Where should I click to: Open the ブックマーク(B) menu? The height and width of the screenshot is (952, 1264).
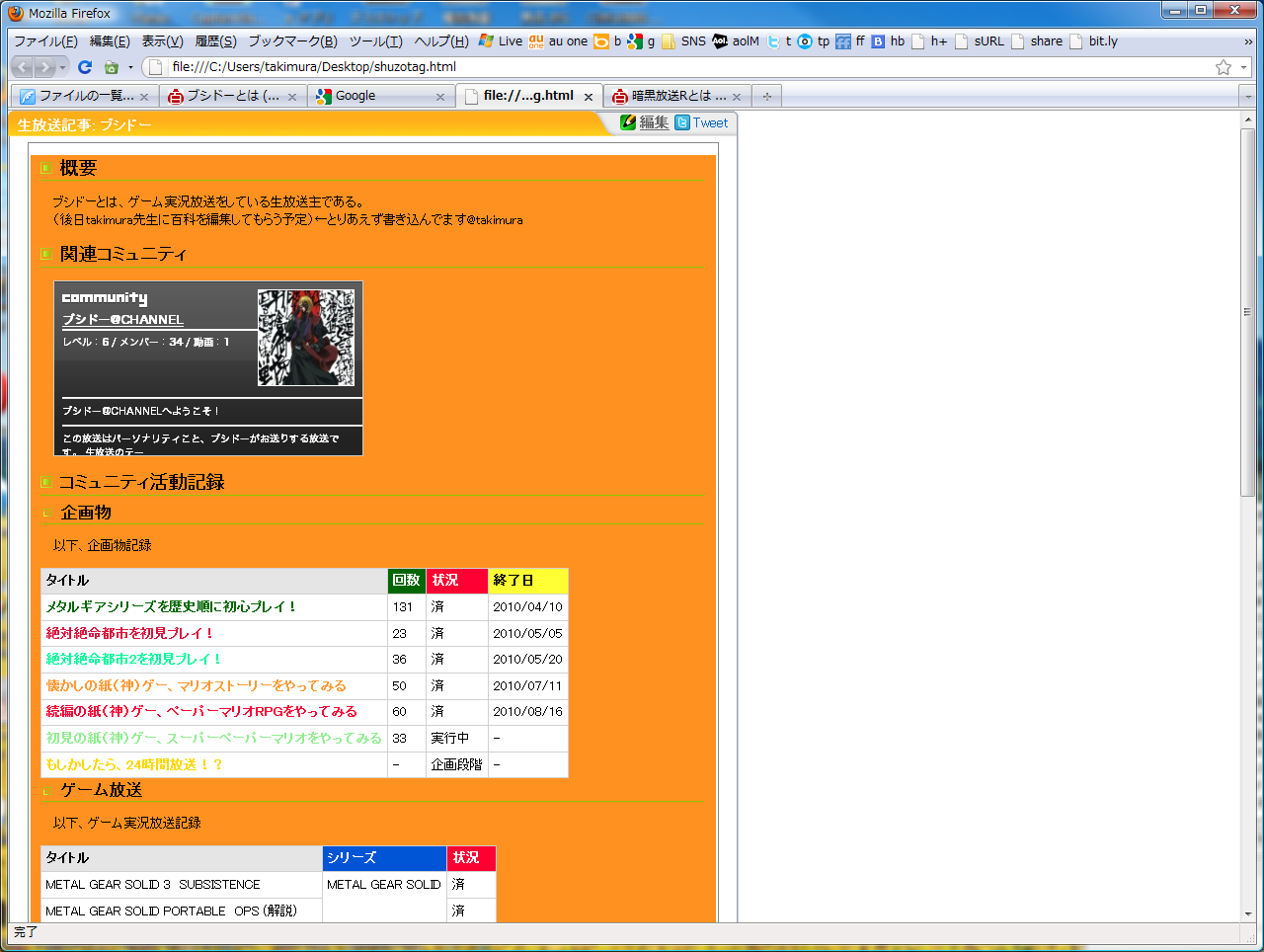click(292, 41)
